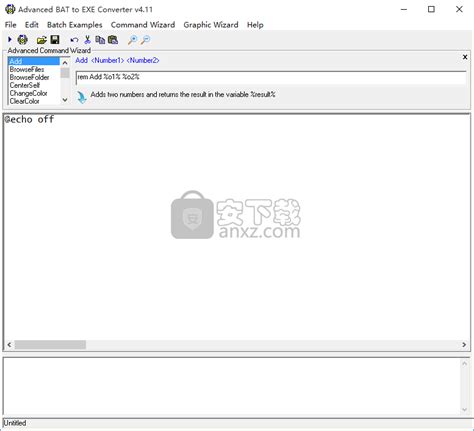Screen dimensions: 474x431
Task: Minimize the converter window
Action: pos(404,9)
